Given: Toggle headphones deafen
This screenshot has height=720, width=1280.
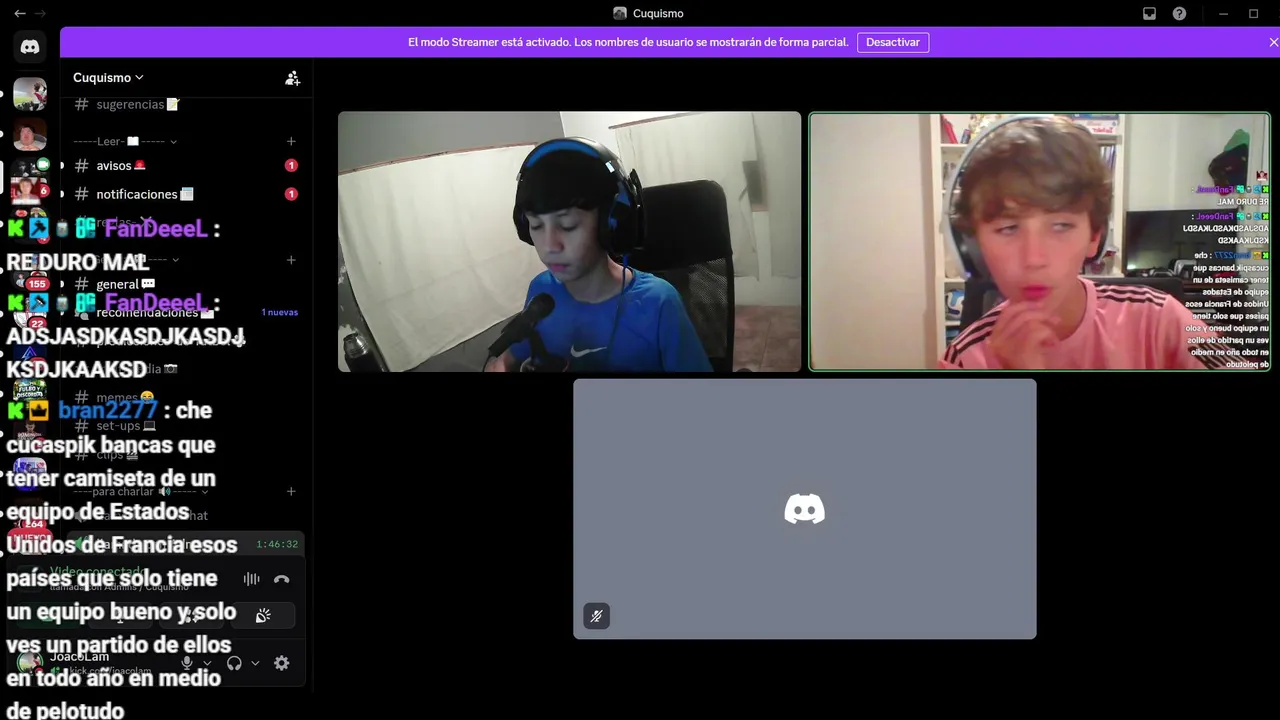Looking at the screenshot, I should [234, 663].
